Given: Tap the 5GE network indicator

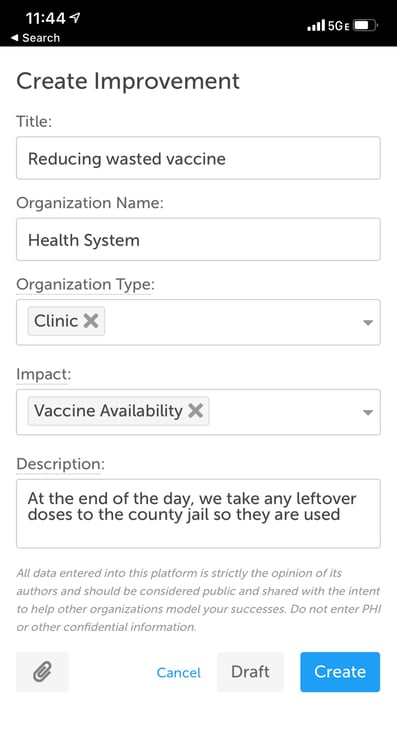Looking at the screenshot, I should (338, 26).
